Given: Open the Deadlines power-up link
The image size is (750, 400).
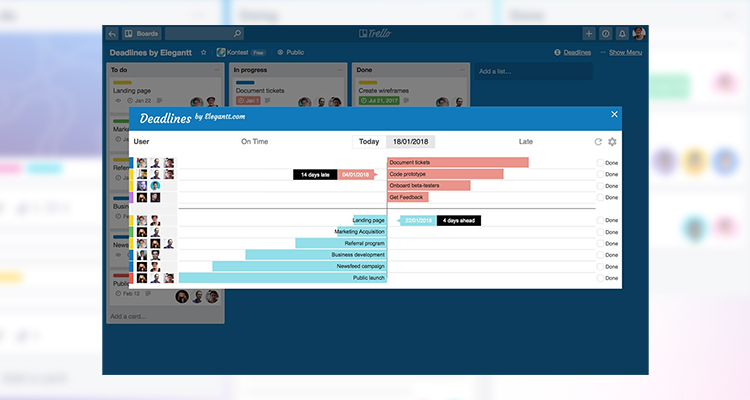Looking at the screenshot, I should click(x=573, y=53).
